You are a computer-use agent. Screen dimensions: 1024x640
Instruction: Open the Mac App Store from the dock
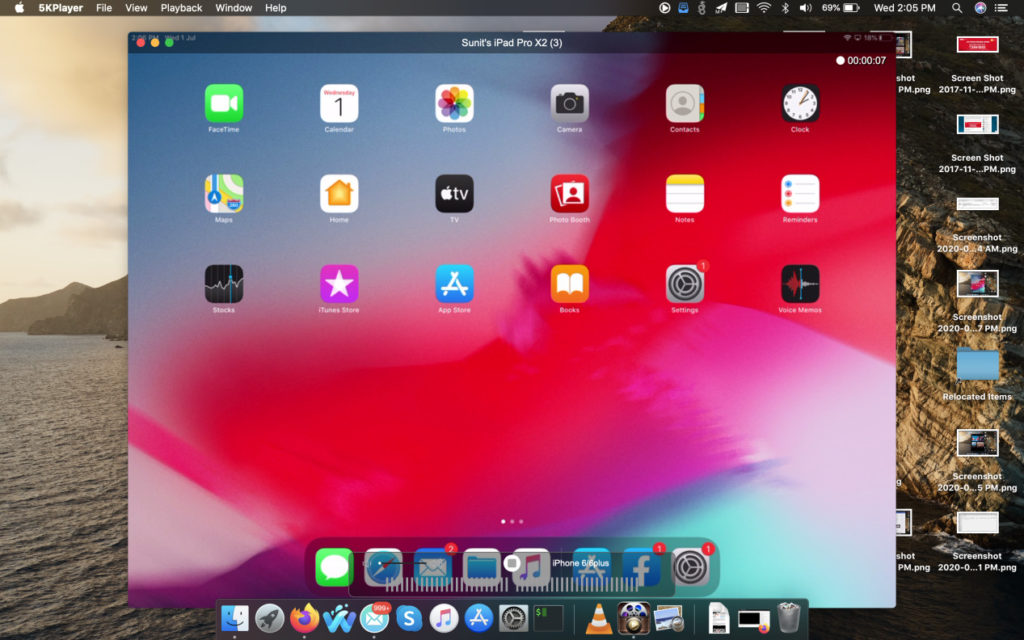coord(479,617)
